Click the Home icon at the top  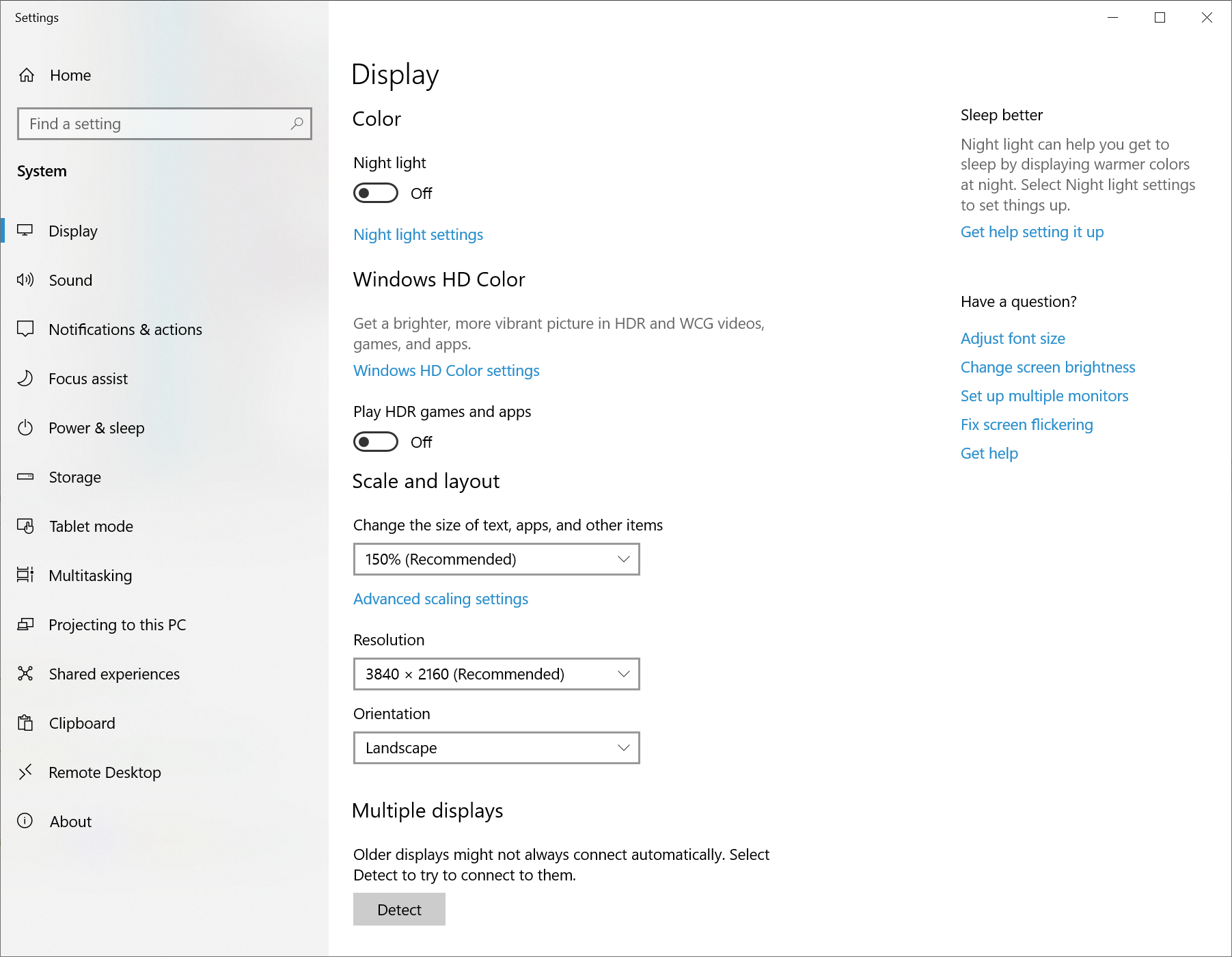pos(27,75)
